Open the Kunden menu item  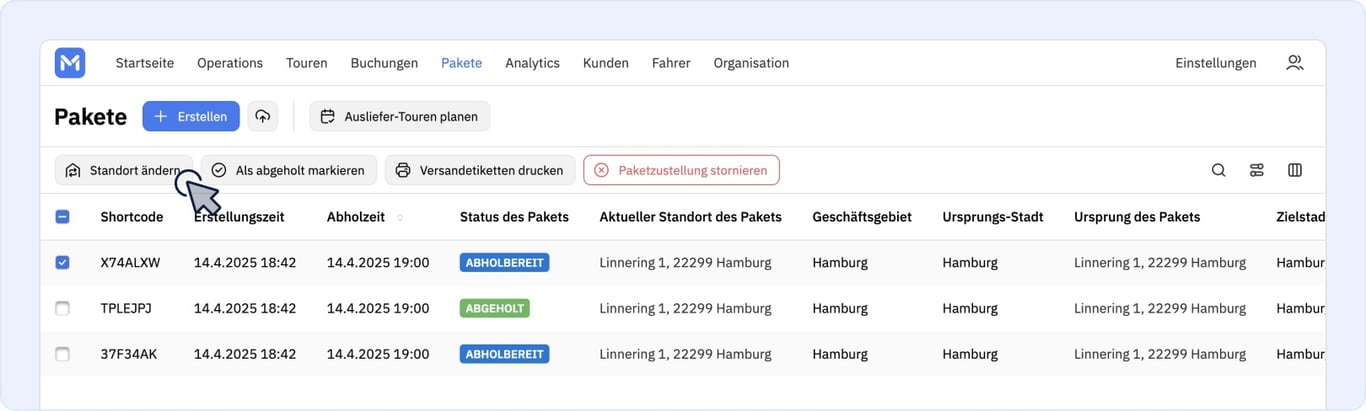606,63
